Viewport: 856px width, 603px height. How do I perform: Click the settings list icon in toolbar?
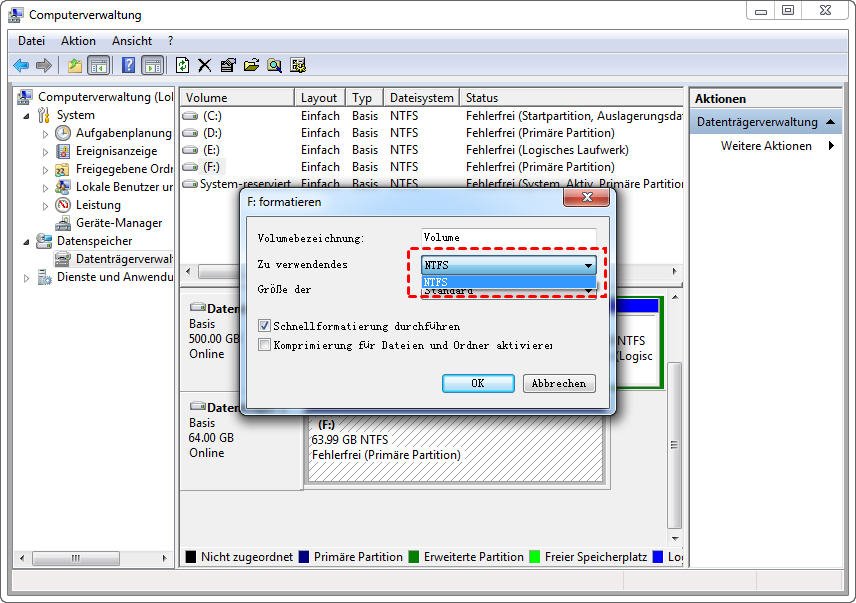point(298,65)
